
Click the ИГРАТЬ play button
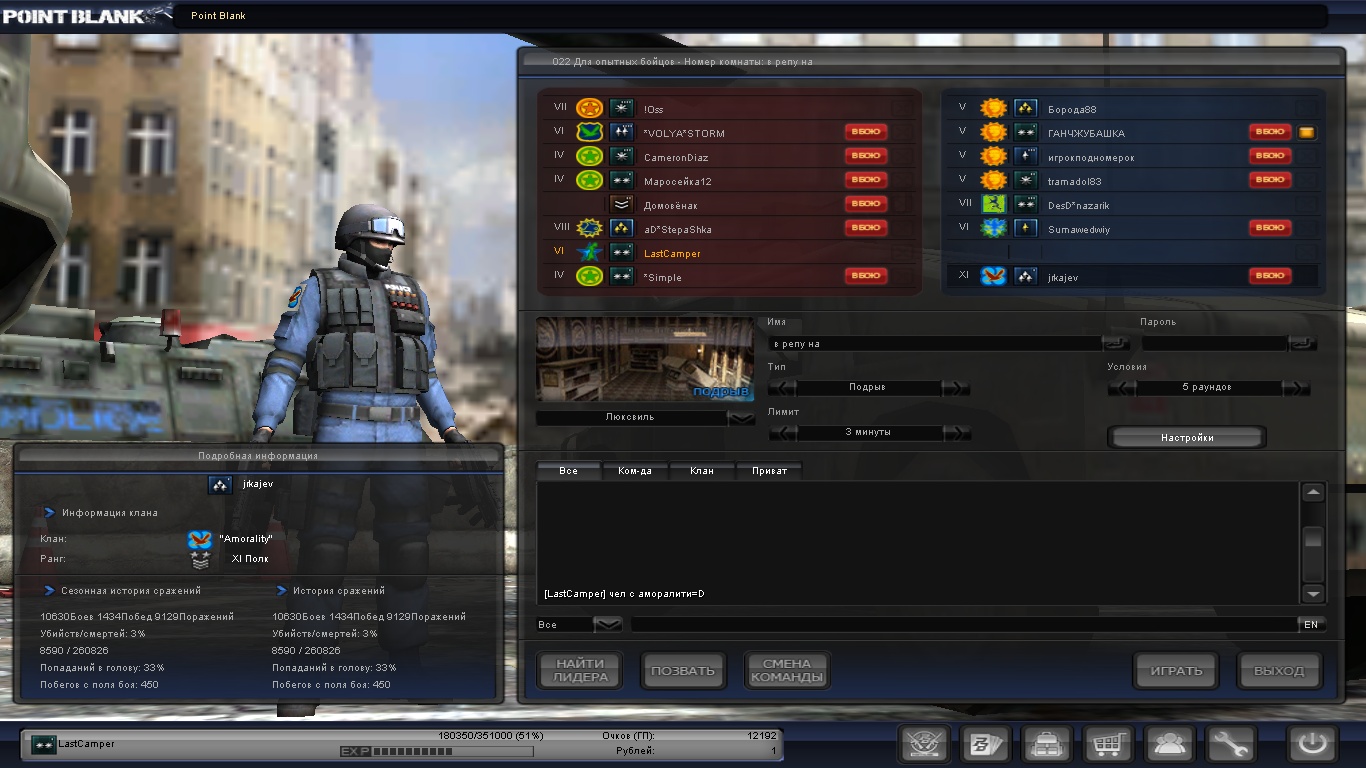[x=1176, y=670]
